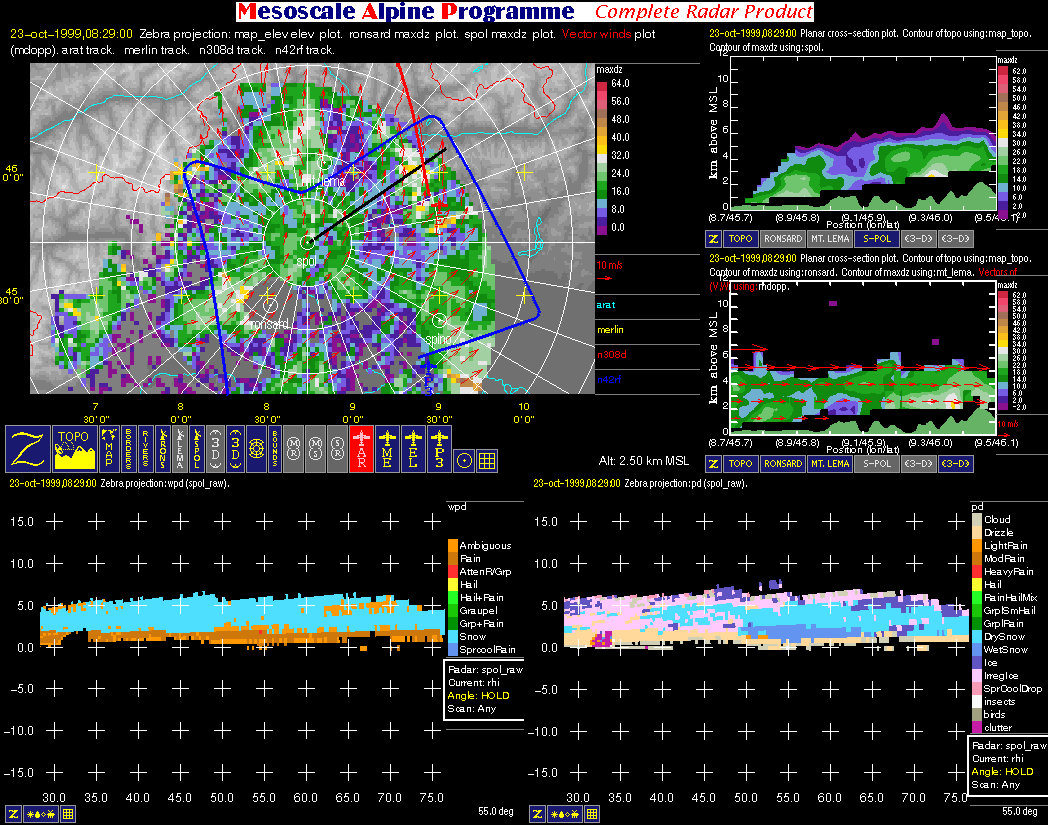Click the large Zebra Z icon in main toolbar

[x=29, y=449]
